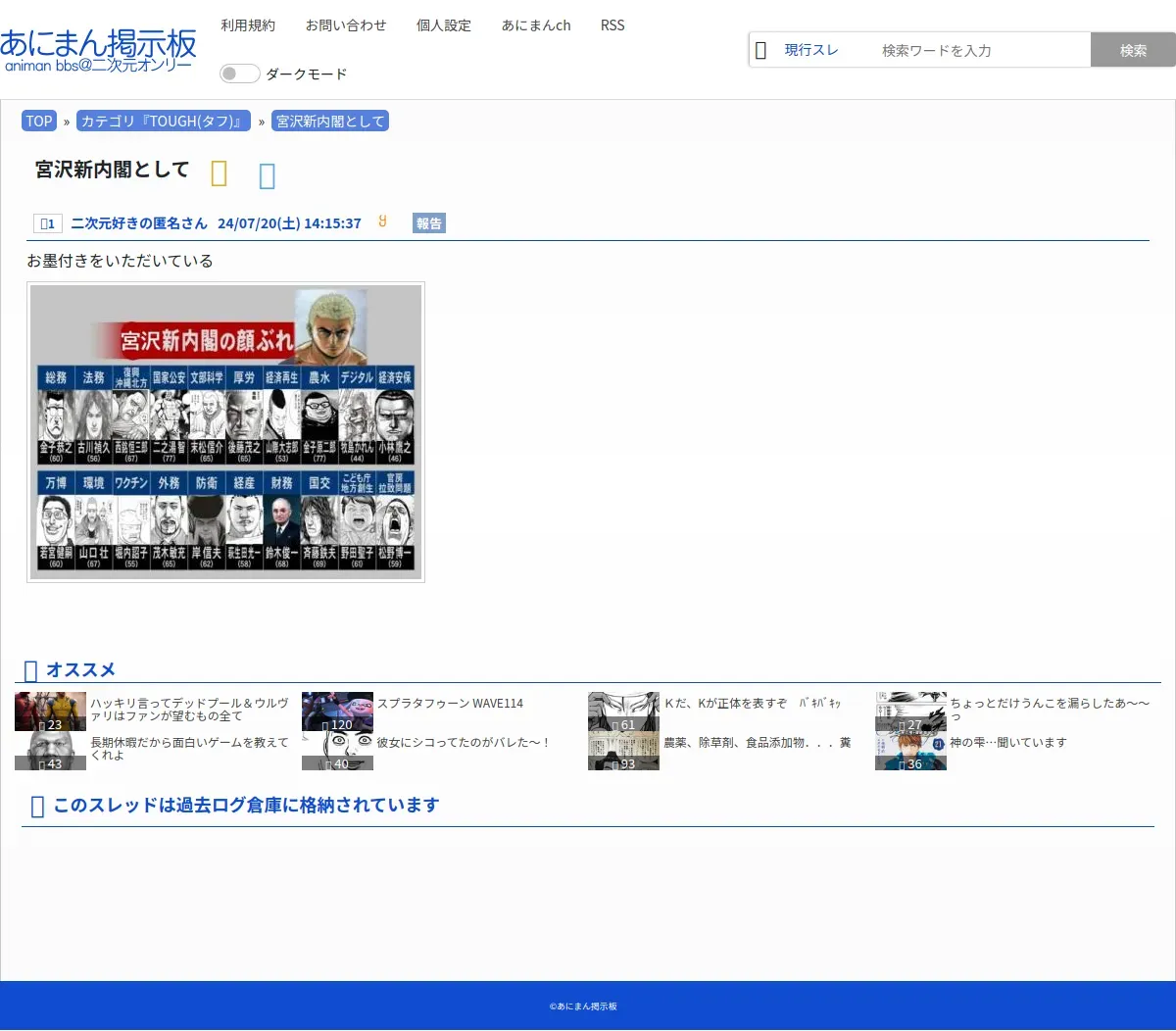Go to あにまんch
Image resolution: width=1176 pixels, height=1031 pixels.
tap(536, 25)
